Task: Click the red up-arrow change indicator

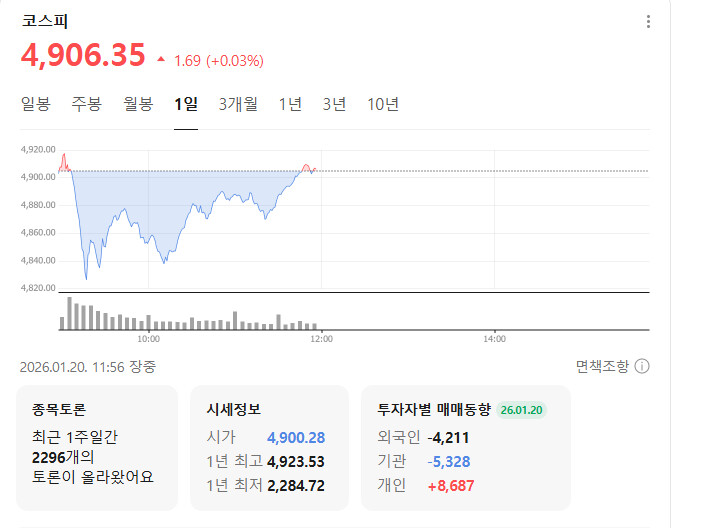Action: (161, 60)
